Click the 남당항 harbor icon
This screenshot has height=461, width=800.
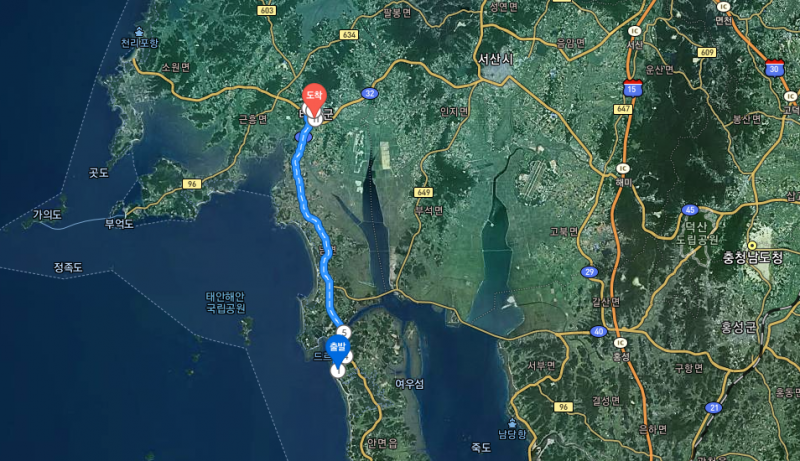[512, 423]
